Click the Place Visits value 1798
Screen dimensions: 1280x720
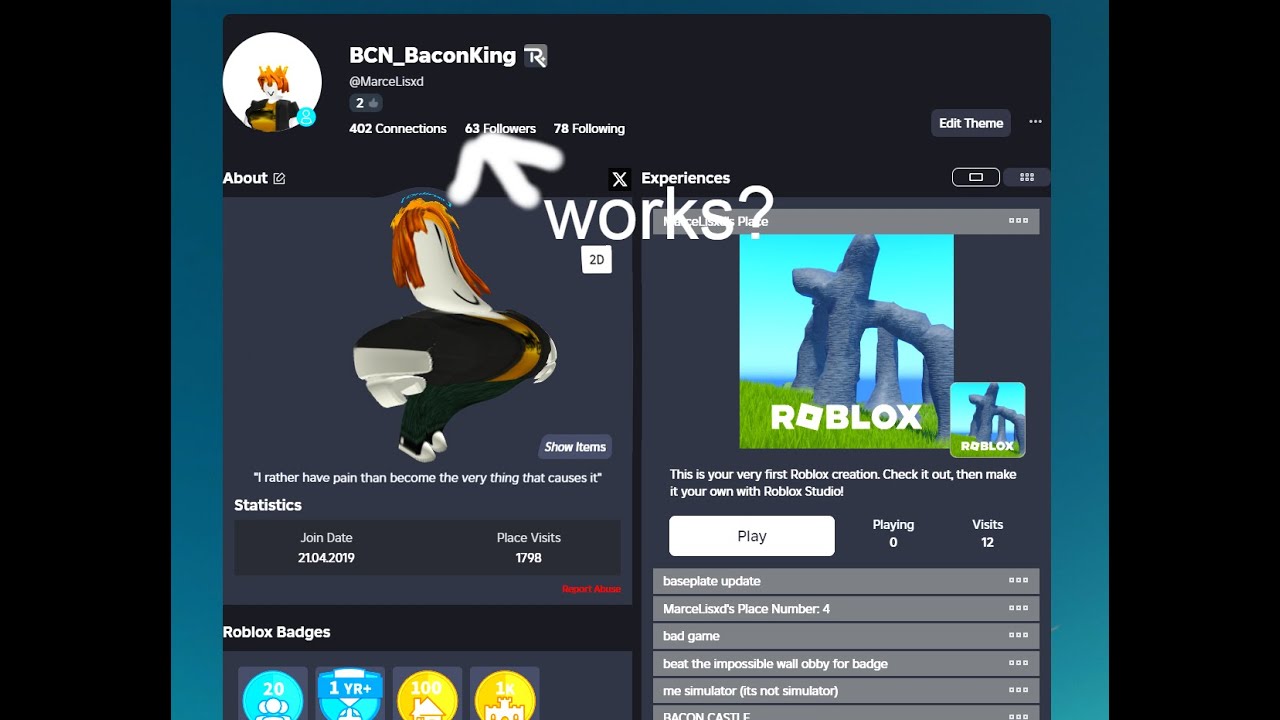[528, 558]
